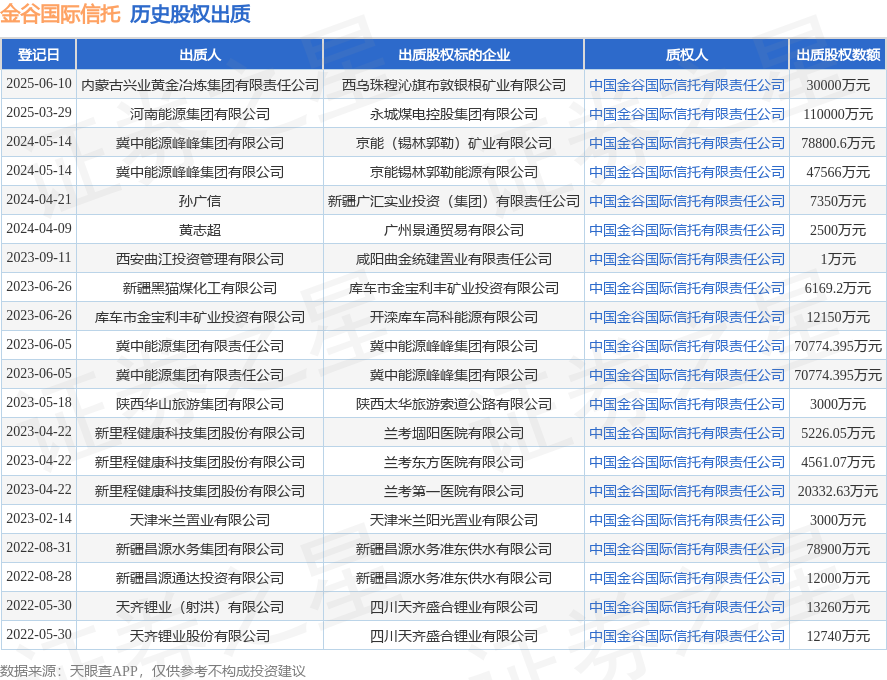Open 质权人 link in 孙广信 row
The image size is (887, 680).
coord(687,201)
